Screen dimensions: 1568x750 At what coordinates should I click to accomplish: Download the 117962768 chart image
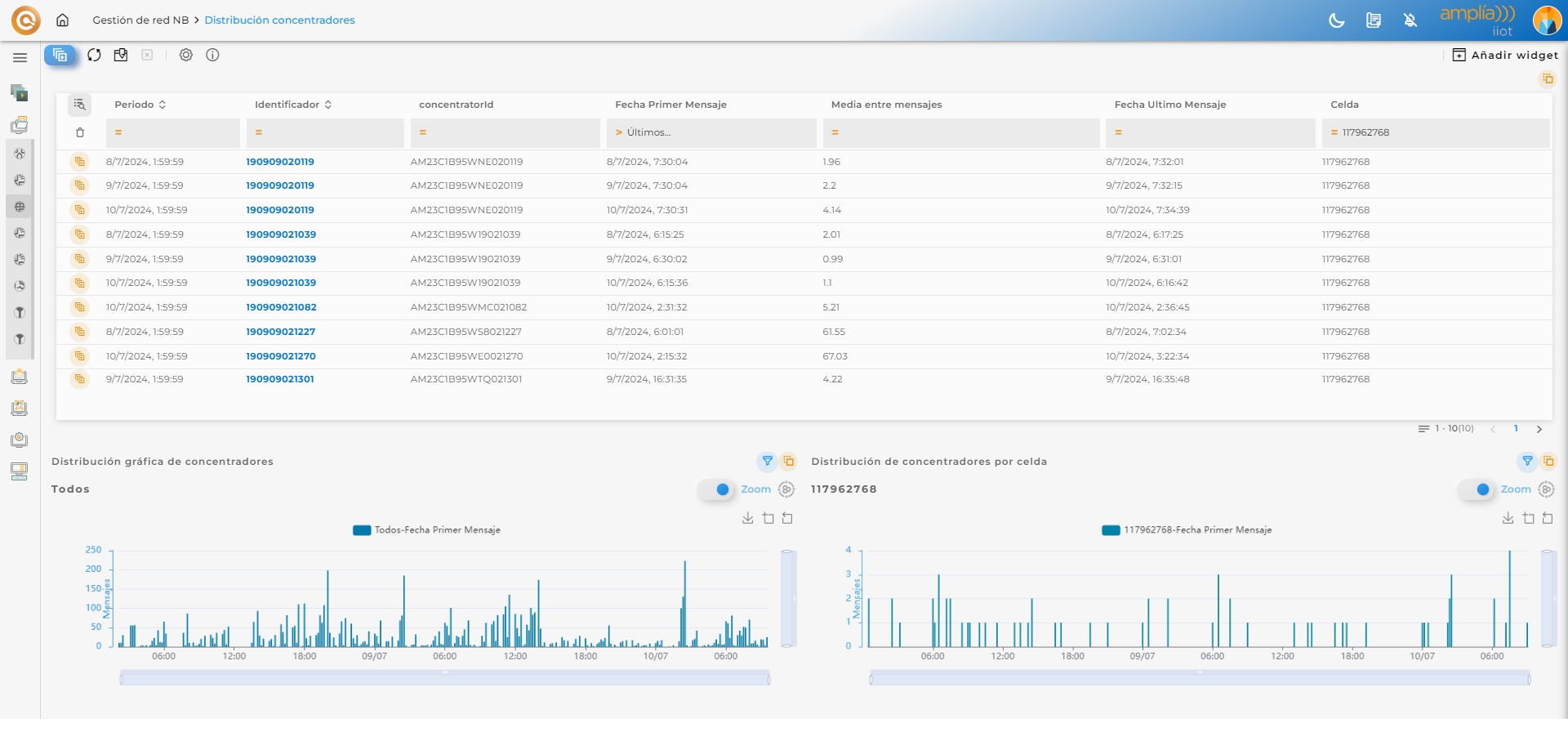click(x=1508, y=518)
